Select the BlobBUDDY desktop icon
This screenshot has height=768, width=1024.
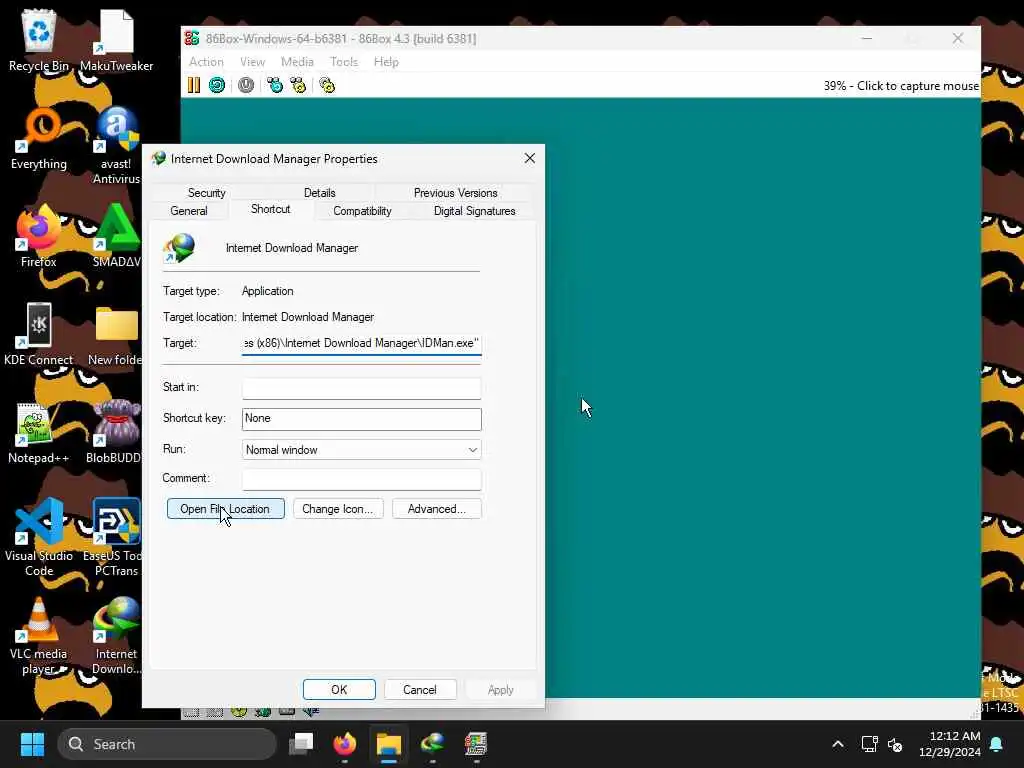[115, 432]
